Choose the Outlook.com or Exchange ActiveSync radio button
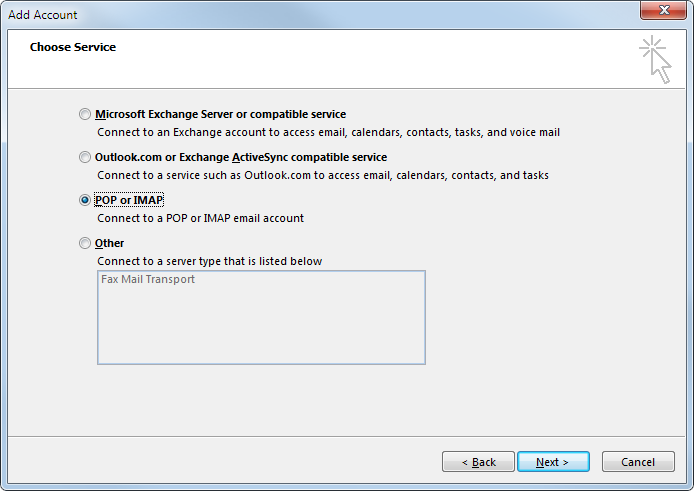694x491 pixels. tap(85, 158)
